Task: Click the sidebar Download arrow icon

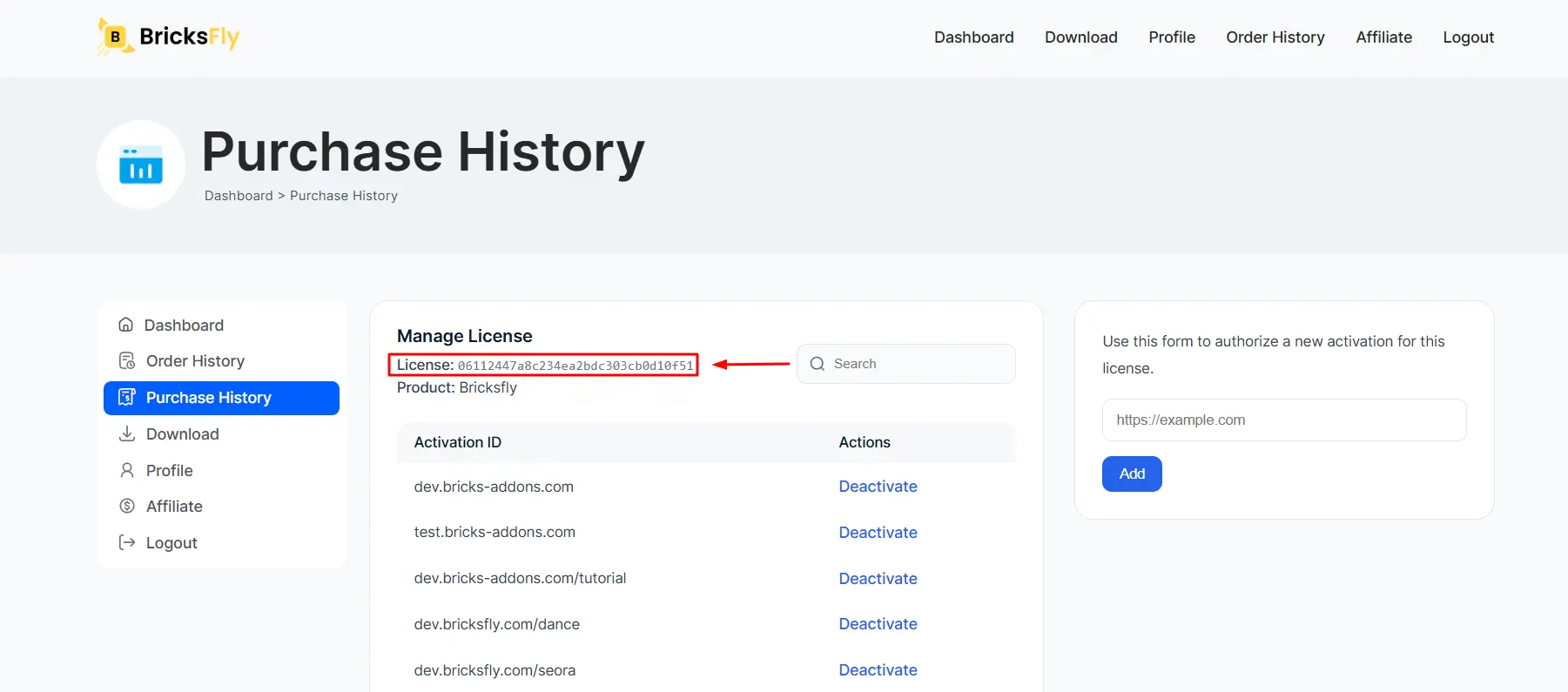Action: (127, 433)
